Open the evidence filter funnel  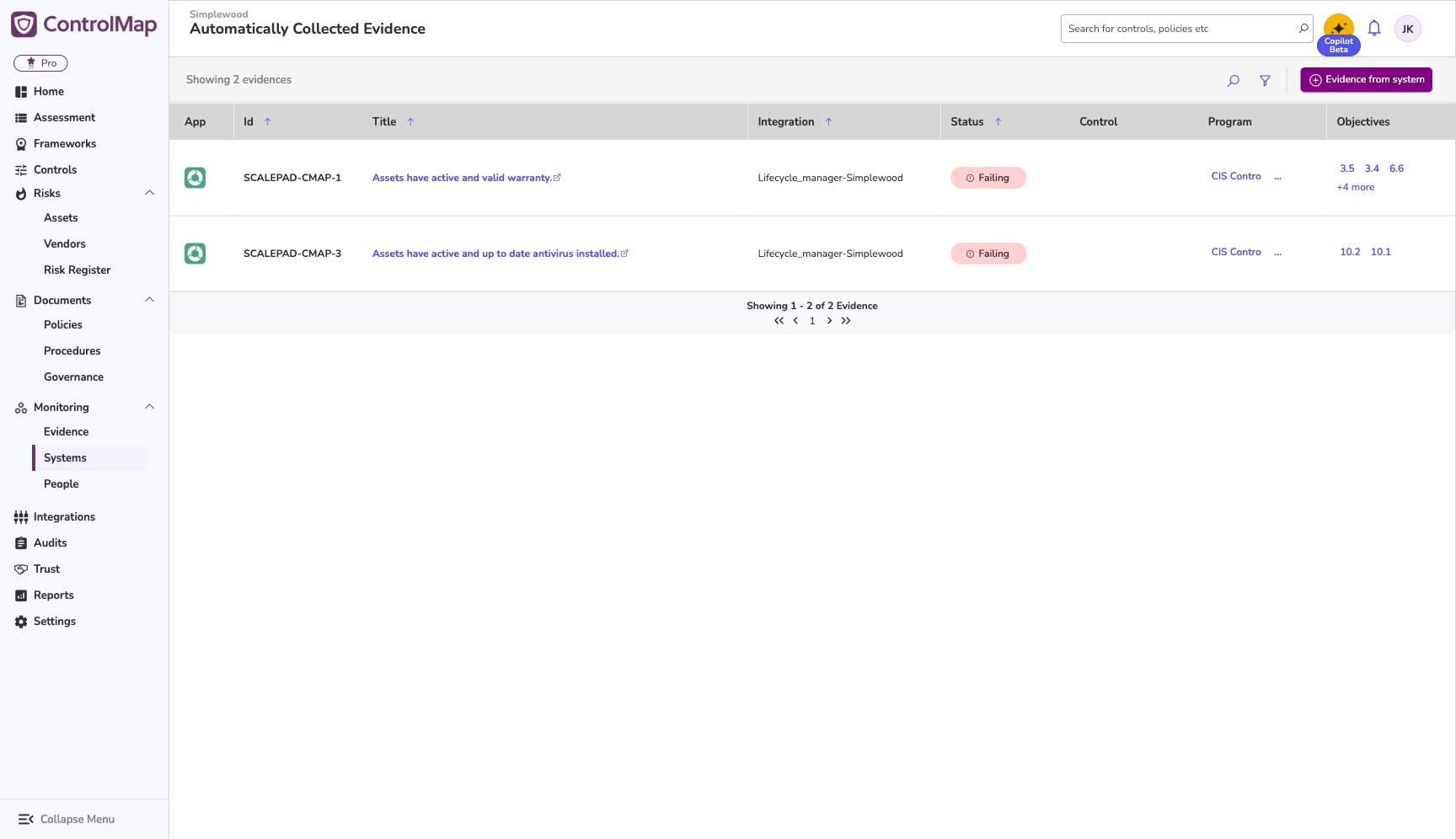[1265, 81]
